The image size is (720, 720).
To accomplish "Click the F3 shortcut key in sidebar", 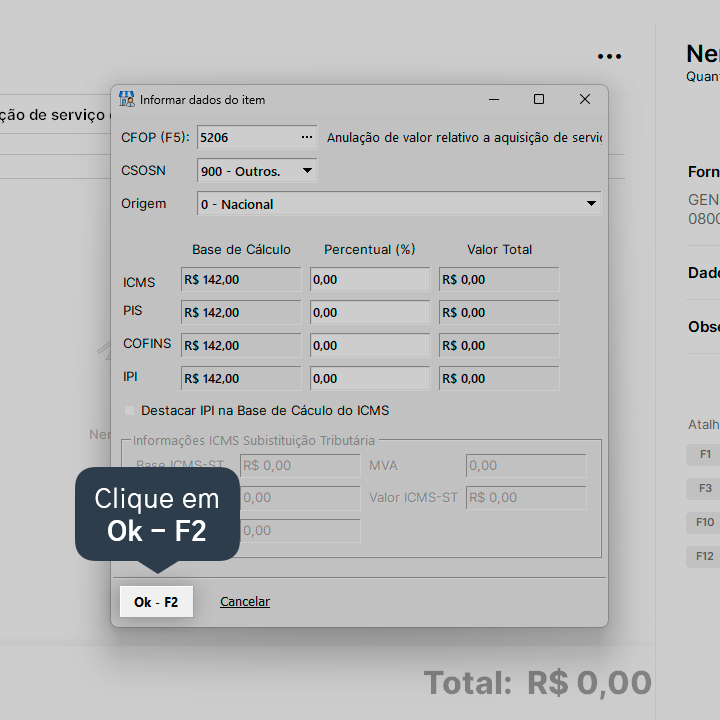I will (705, 489).
